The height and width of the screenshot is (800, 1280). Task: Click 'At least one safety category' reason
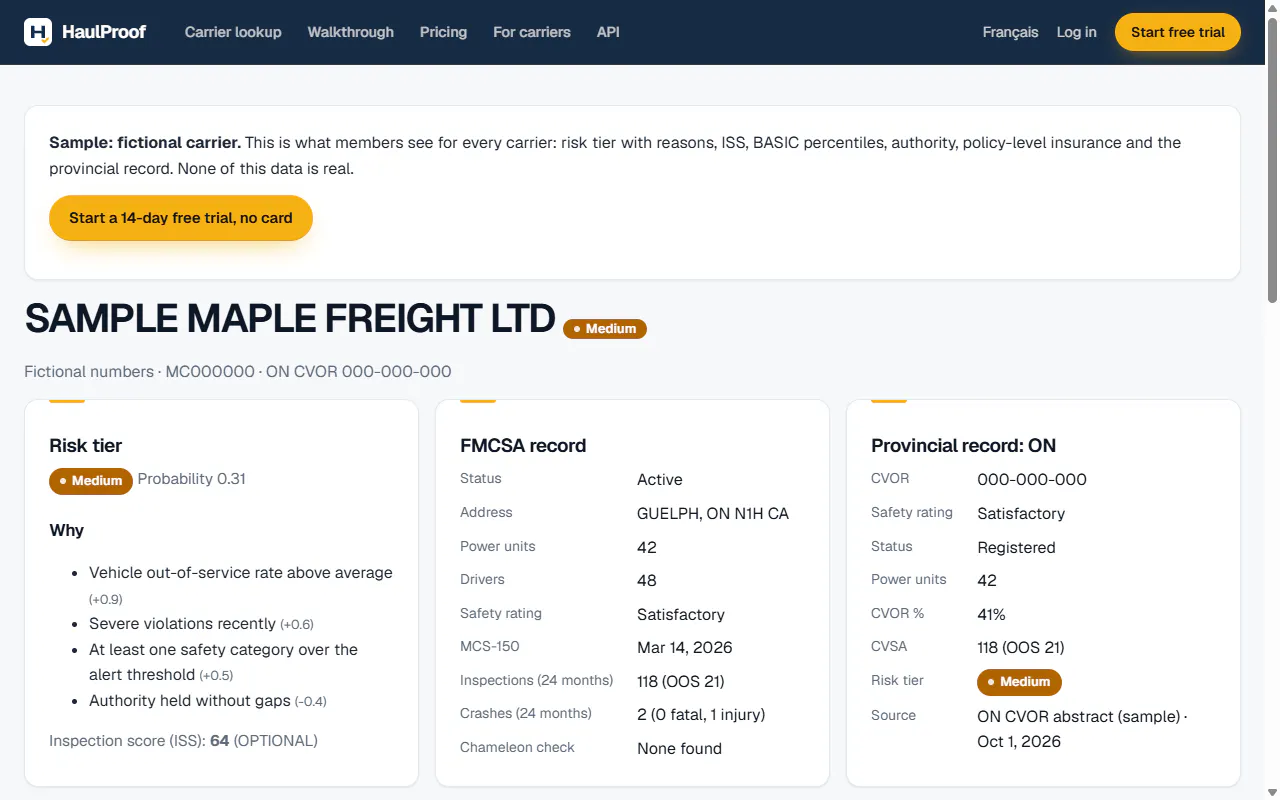[224, 662]
